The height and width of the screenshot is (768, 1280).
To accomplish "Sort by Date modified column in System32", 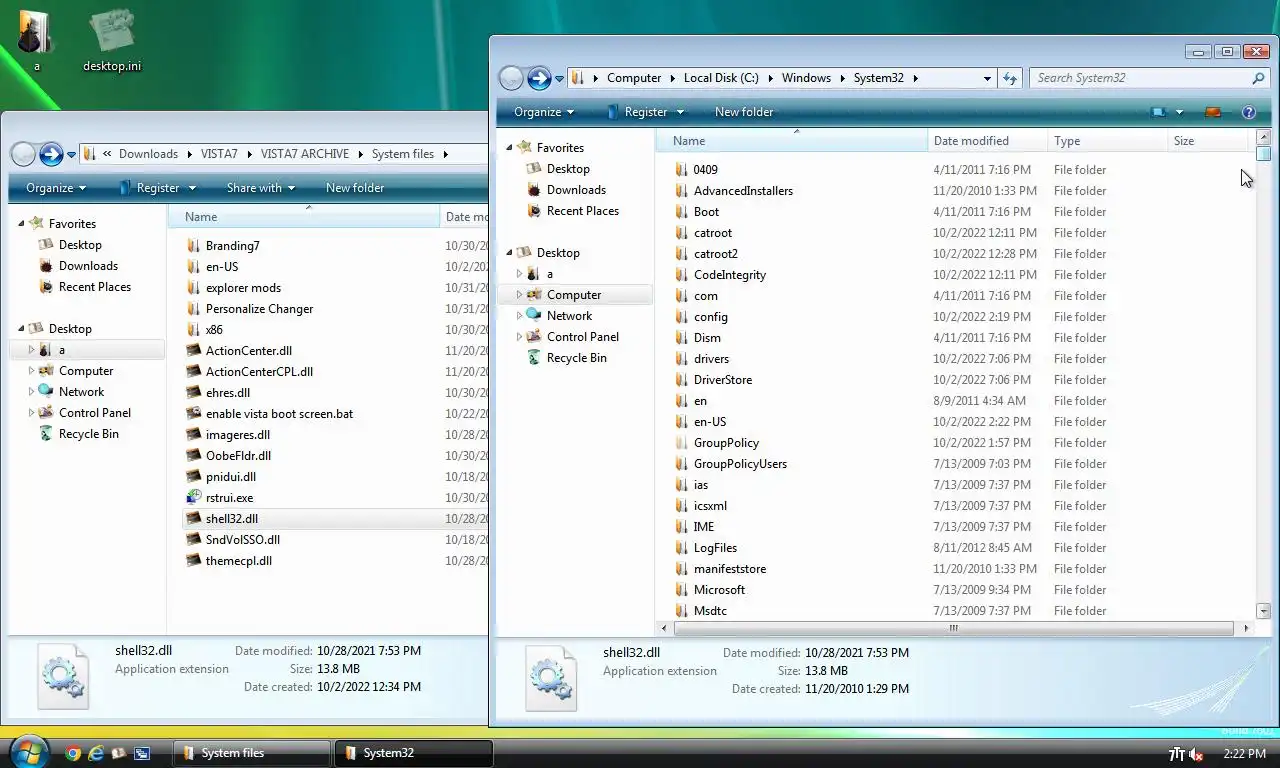I will (987, 141).
